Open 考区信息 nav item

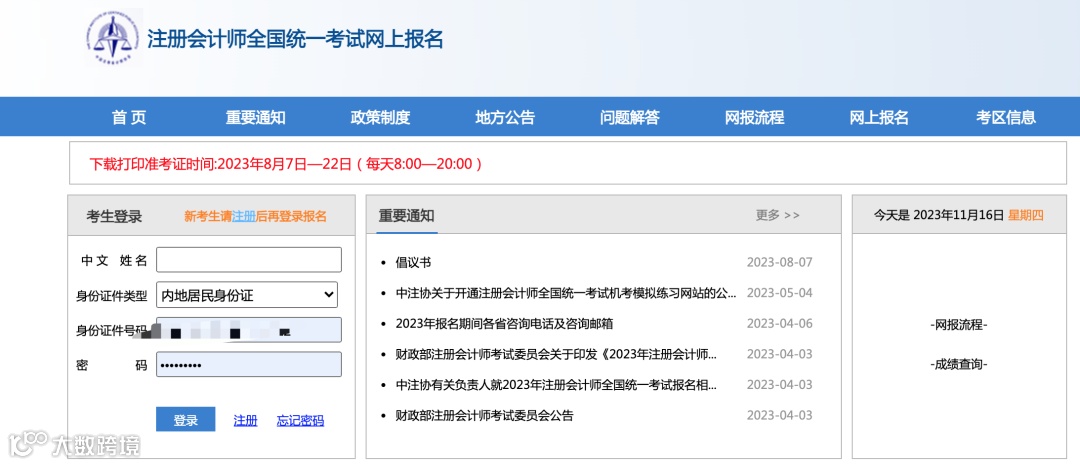(1006, 118)
